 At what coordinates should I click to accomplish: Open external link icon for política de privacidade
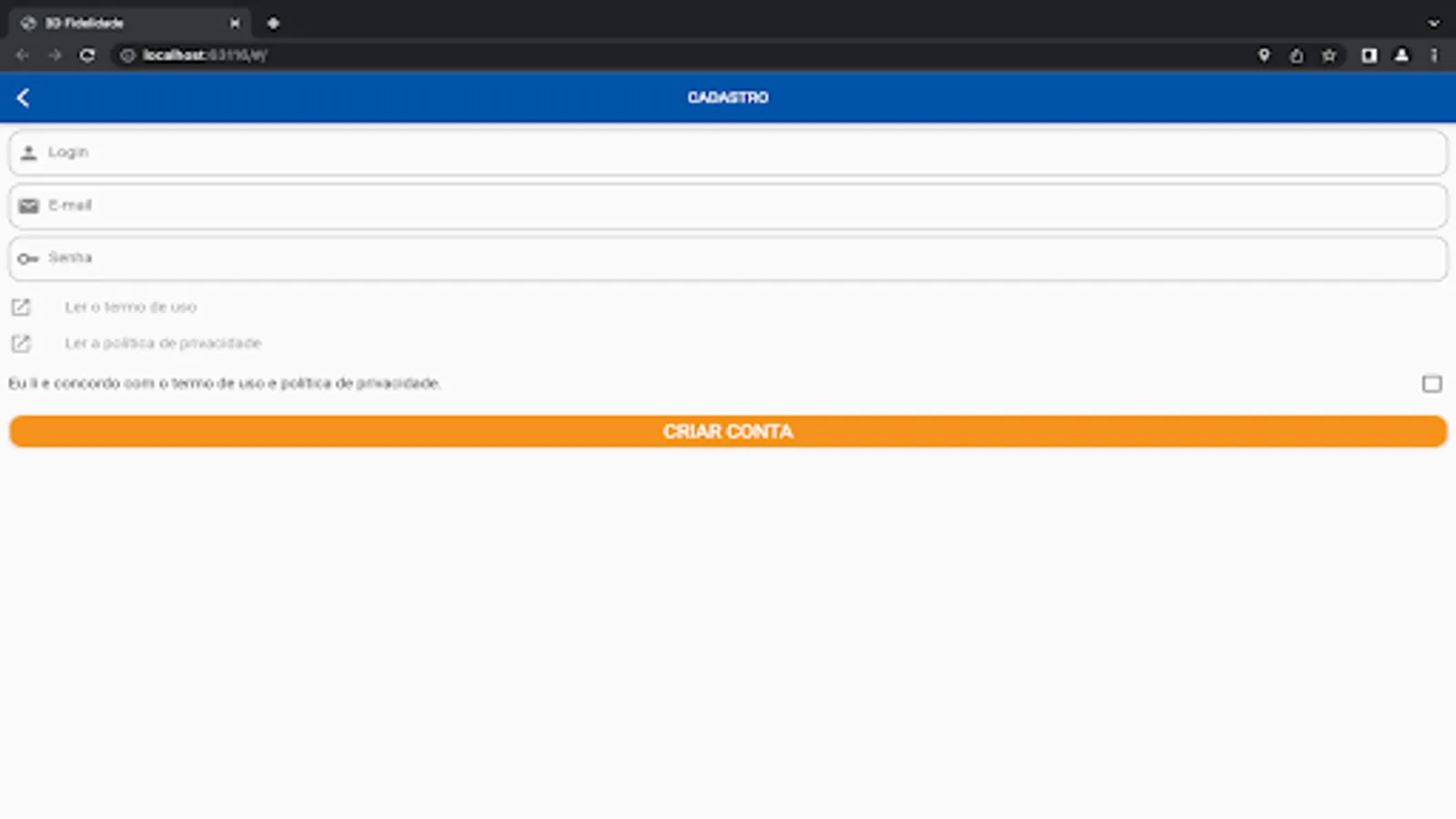pos(21,344)
